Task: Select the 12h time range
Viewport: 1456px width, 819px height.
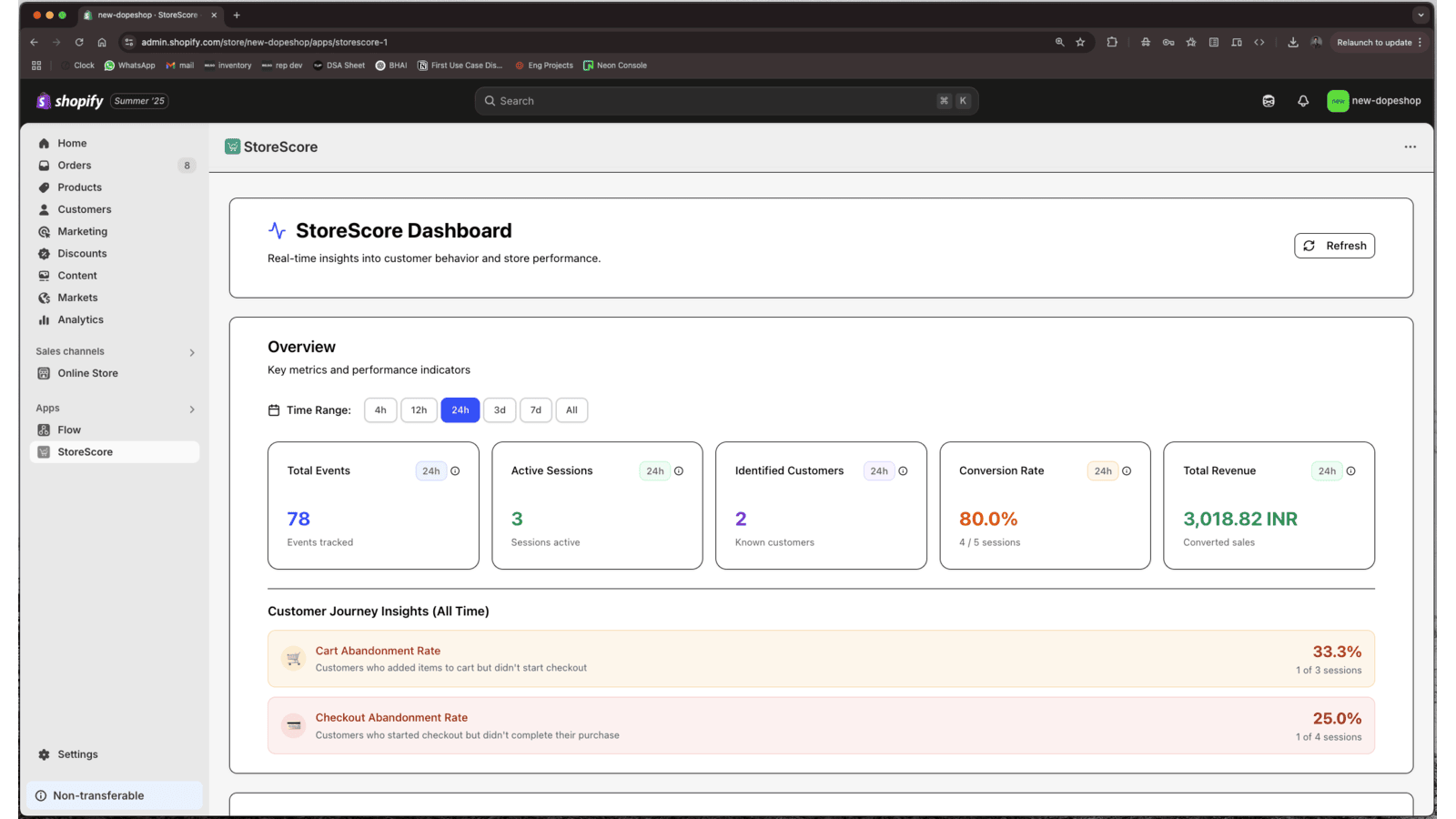Action: point(419,410)
